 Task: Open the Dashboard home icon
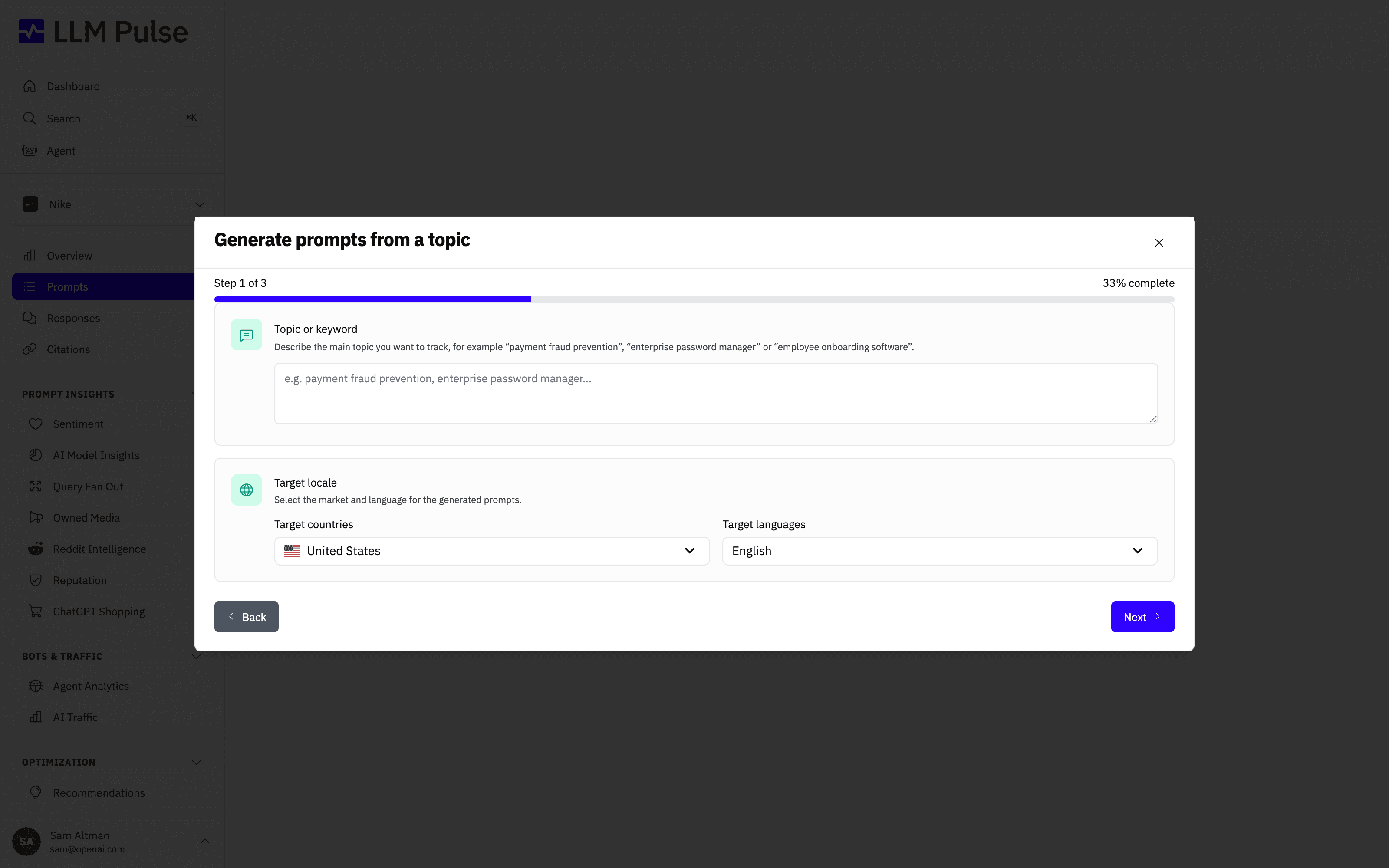(x=30, y=86)
